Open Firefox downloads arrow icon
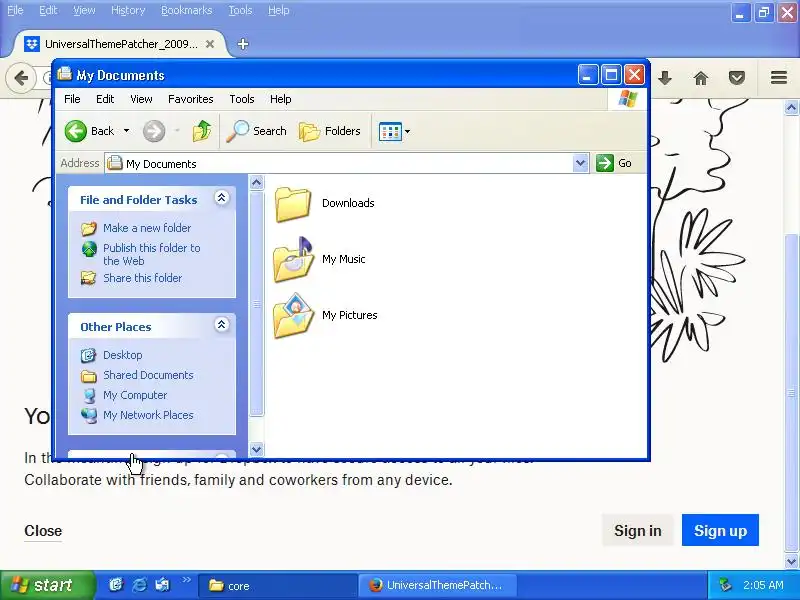This screenshot has height=600, width=800. tap(665, 78)
